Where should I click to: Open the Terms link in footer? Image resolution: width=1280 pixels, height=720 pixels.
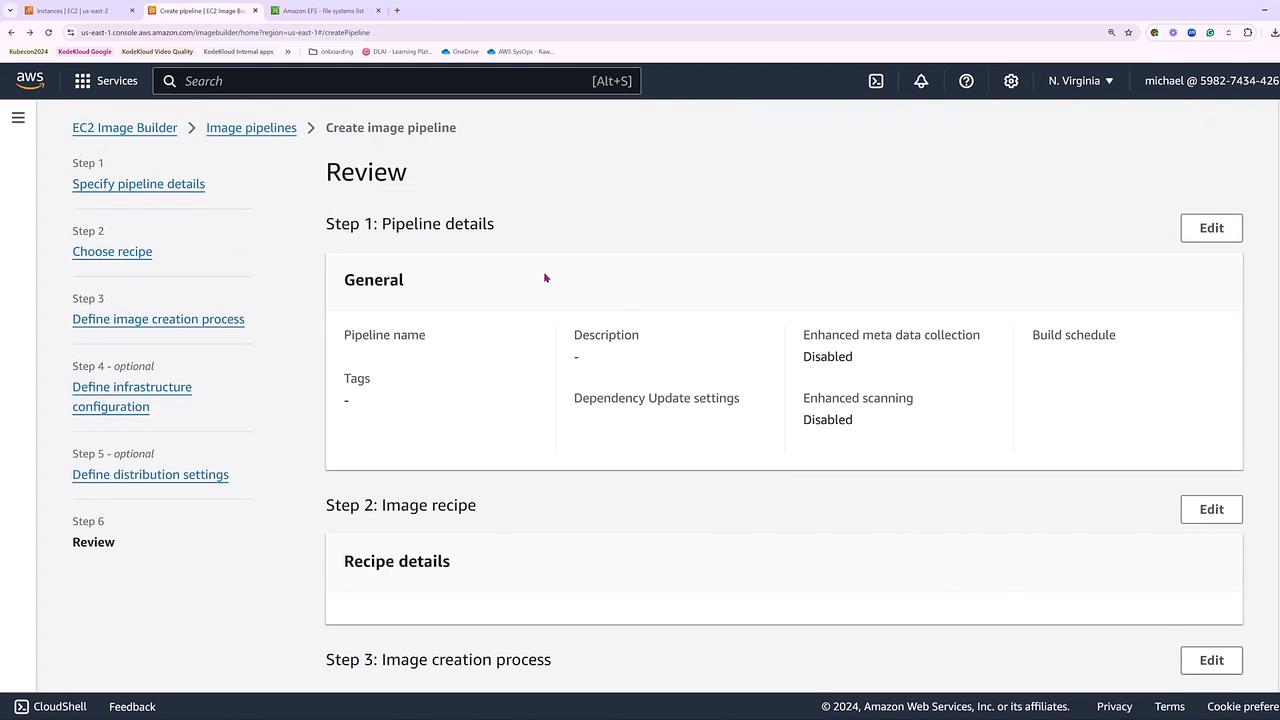1169,706
